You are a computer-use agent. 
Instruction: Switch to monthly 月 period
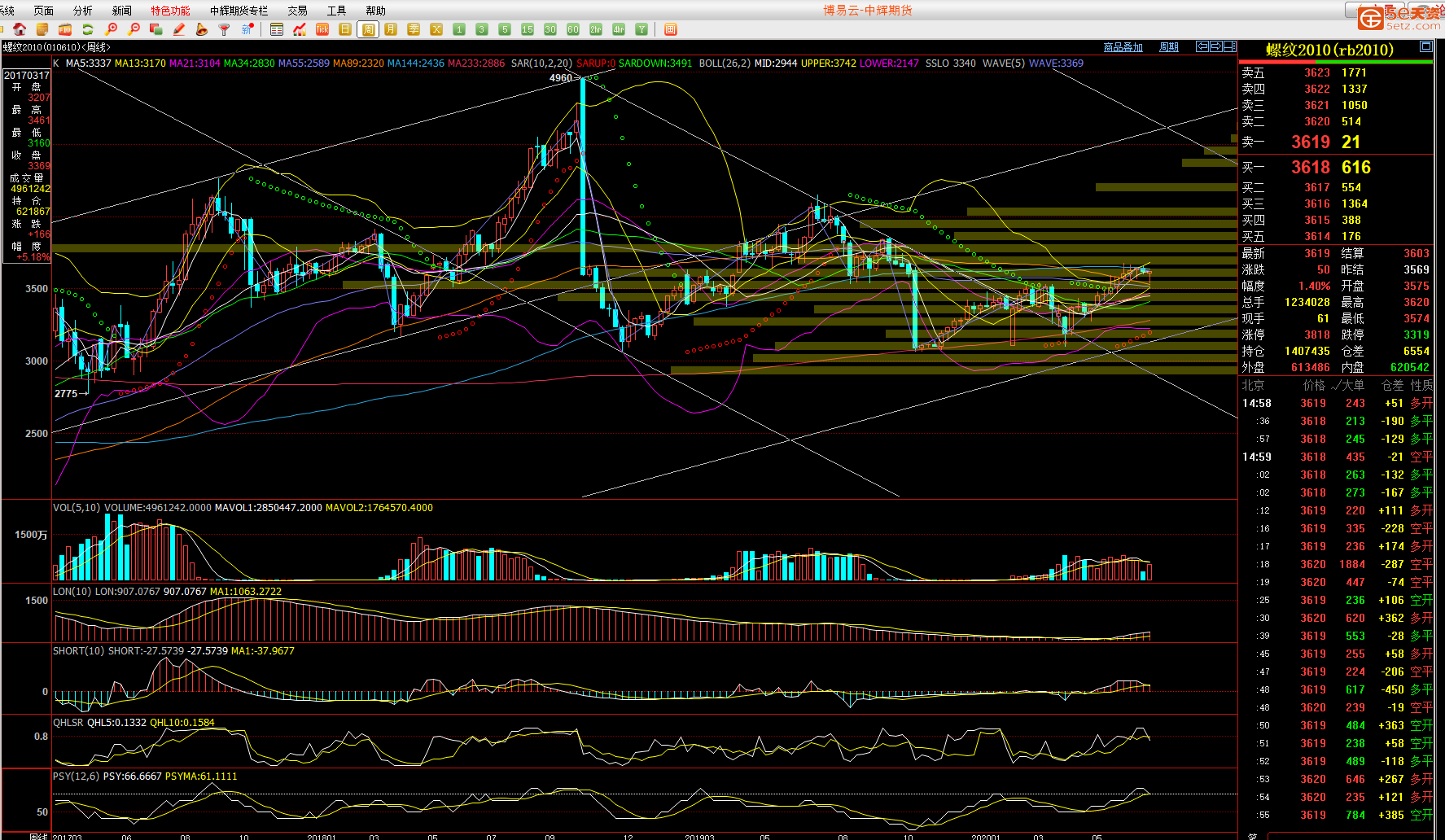(x=391, y=29)
